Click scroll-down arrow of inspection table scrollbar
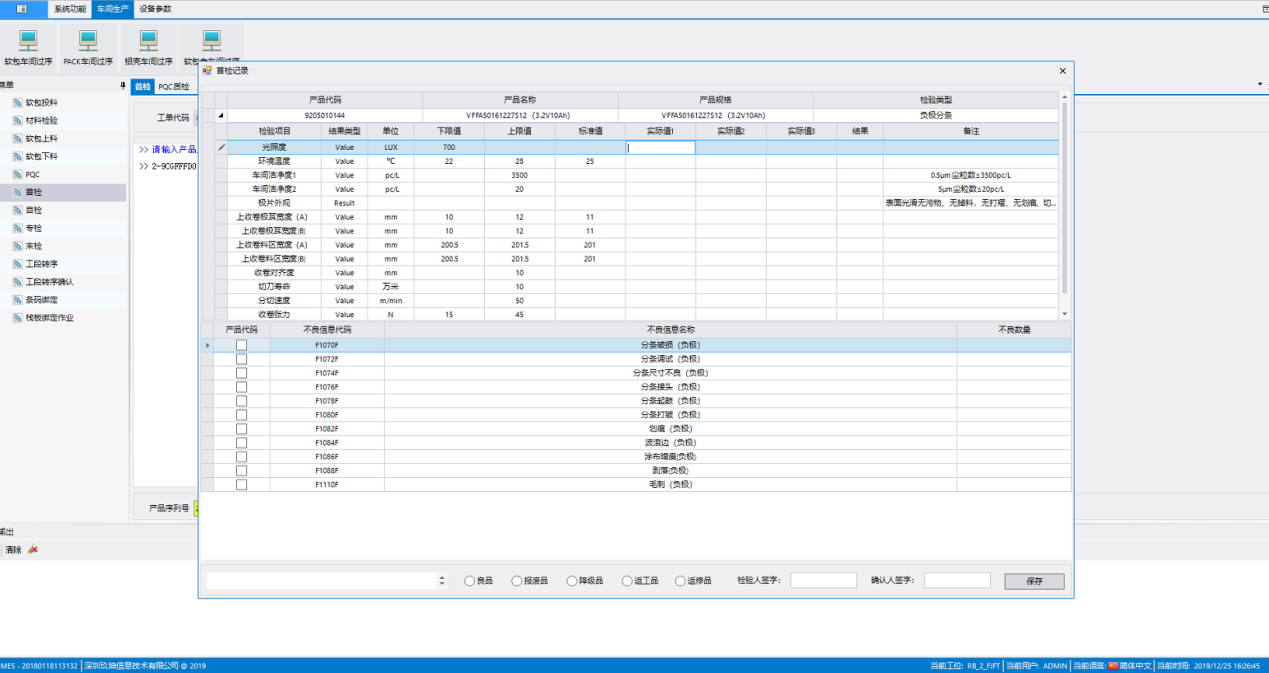This screenshot has height=673, width=1269. [1065, 314]
